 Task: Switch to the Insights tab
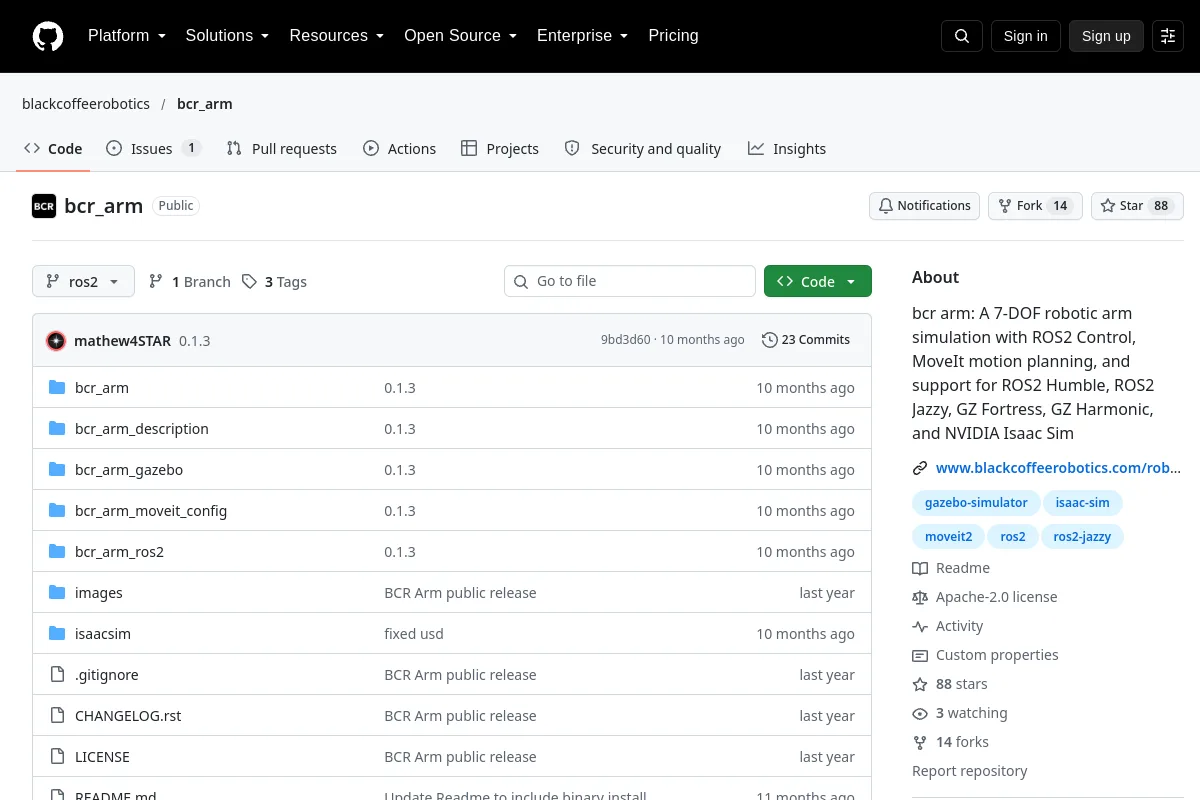[787, 148]
